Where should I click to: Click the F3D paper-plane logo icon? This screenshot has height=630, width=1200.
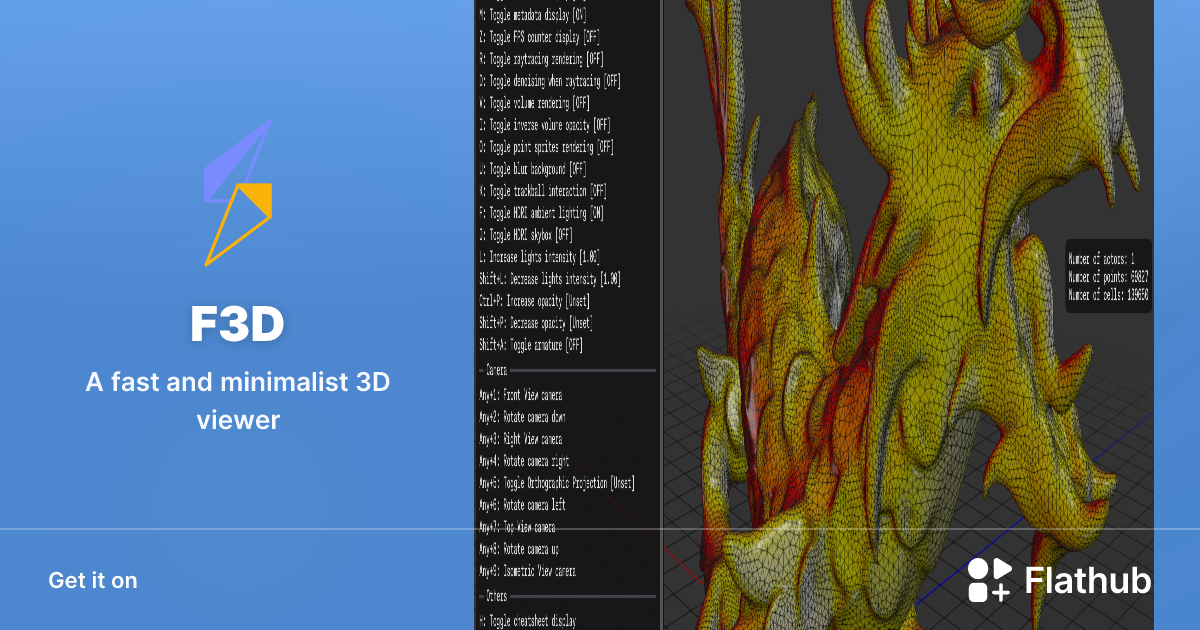[x=238, y=193]
